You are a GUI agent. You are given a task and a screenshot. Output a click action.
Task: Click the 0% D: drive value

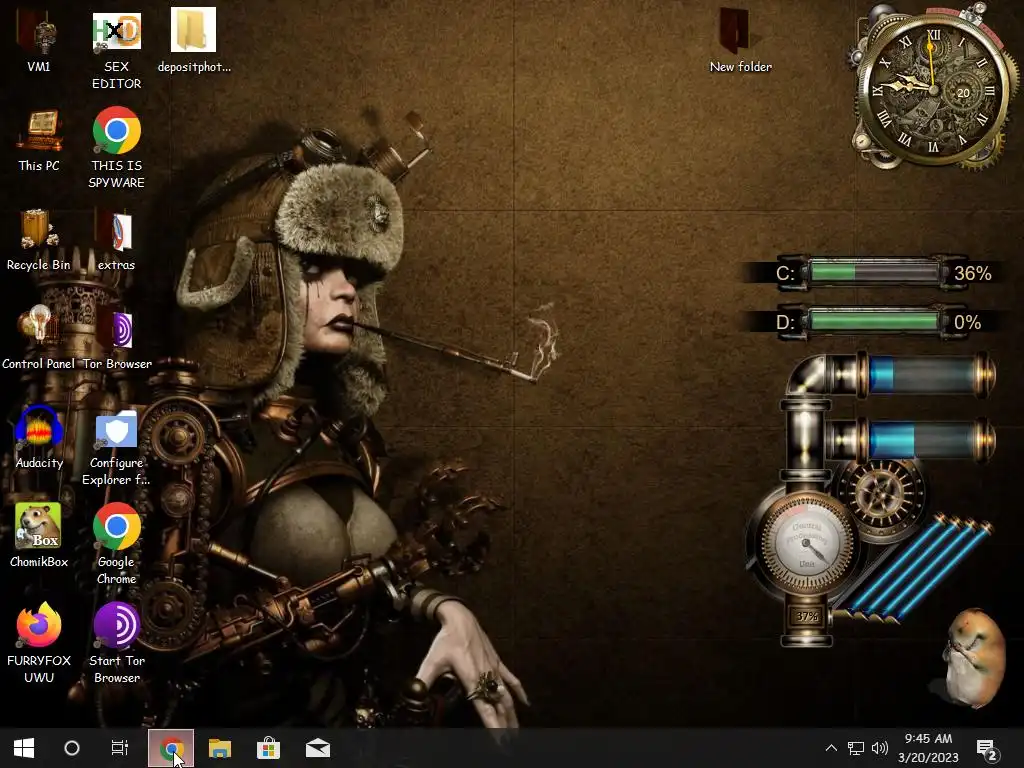[967, 322]
